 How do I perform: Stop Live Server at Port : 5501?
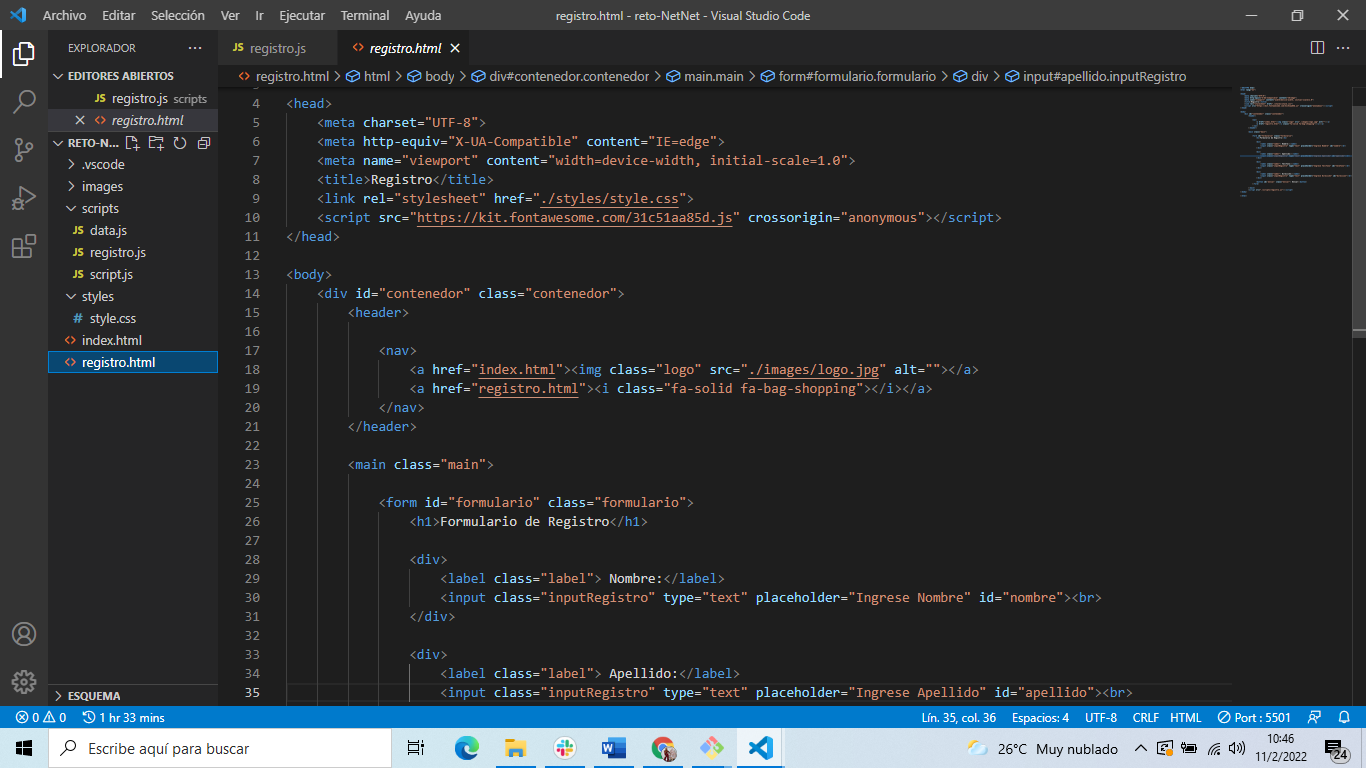(x=1254, y=717)
